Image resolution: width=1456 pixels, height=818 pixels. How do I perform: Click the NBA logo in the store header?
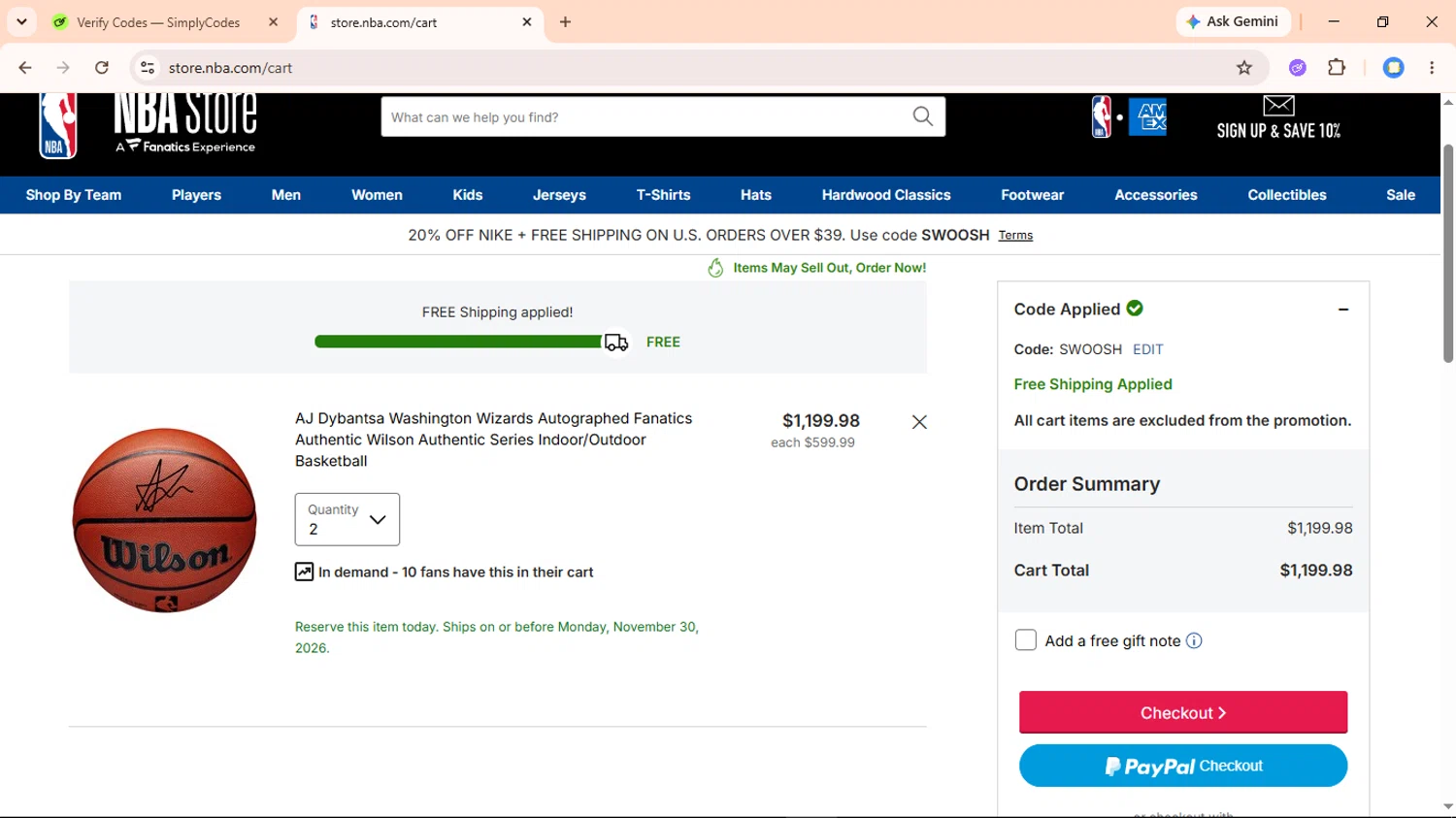58,125
